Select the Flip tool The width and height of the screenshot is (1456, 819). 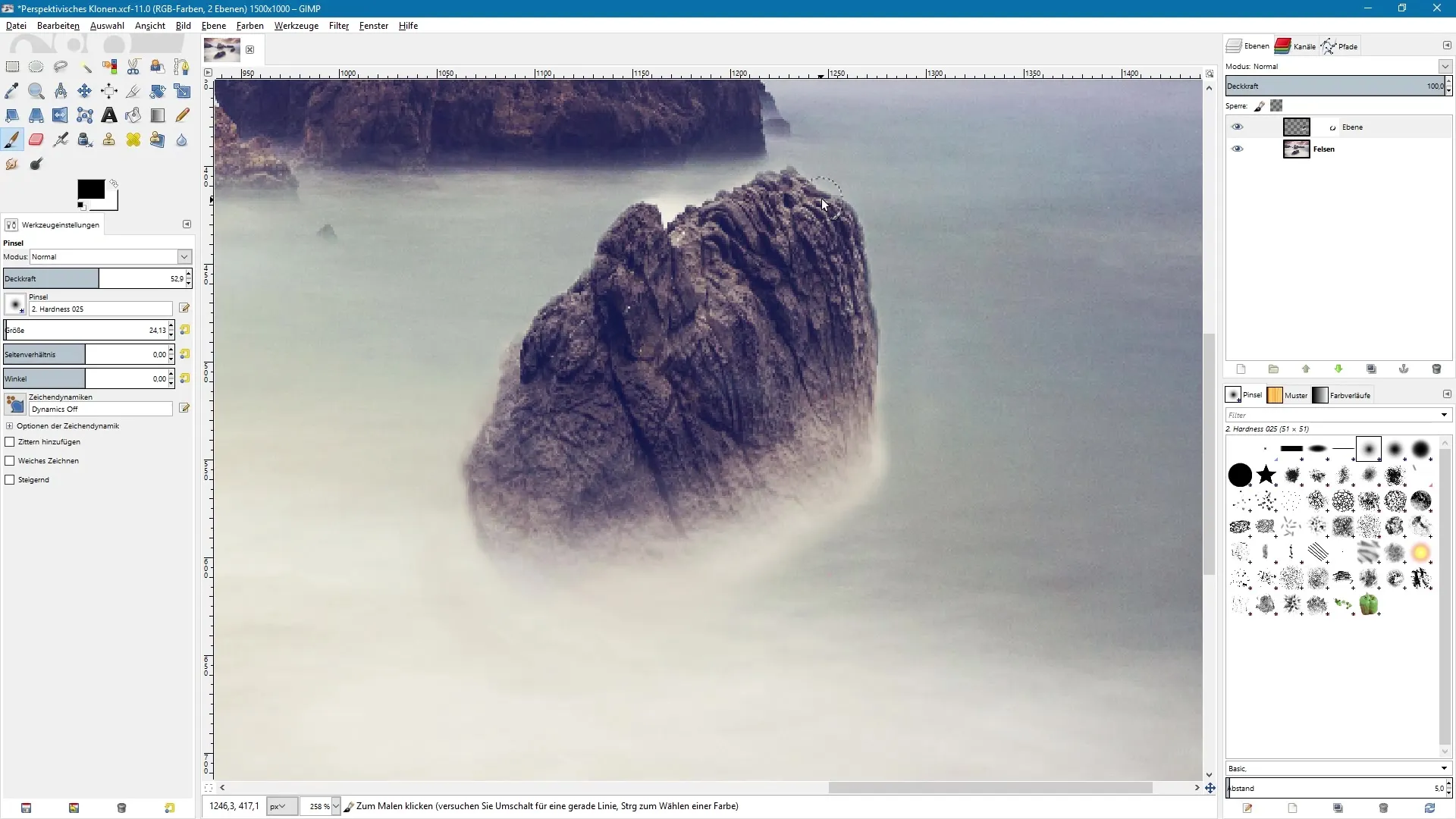pyautogui.click(x=61, y=115)
